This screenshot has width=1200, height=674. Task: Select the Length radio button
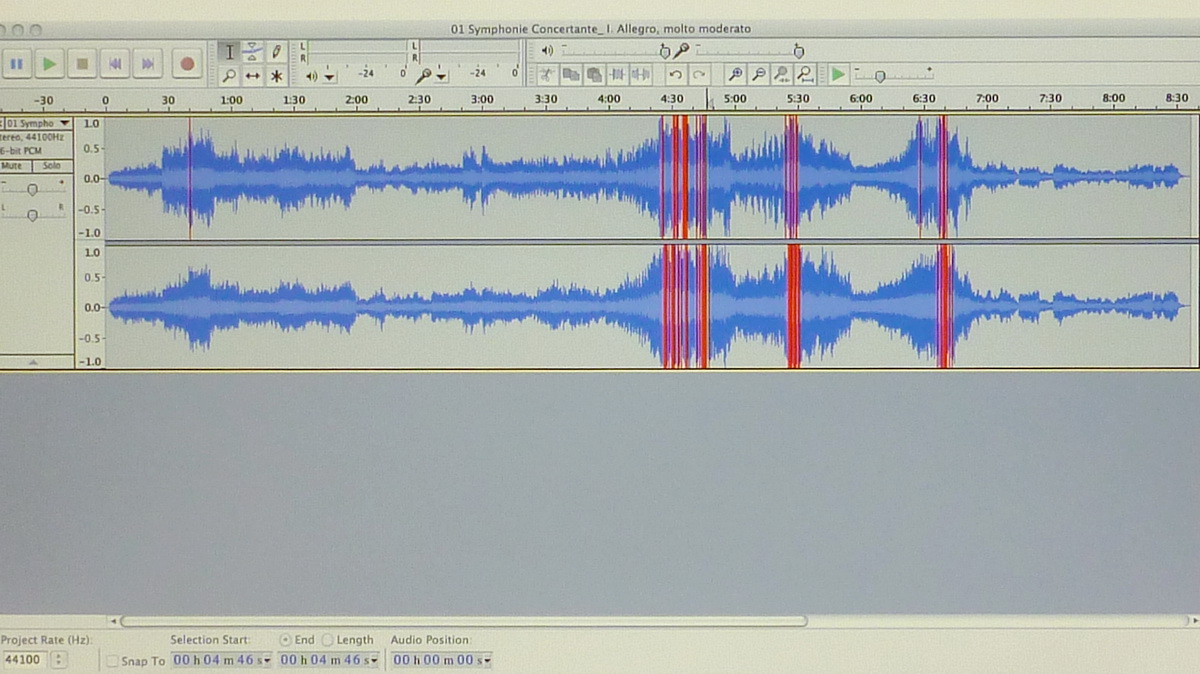328,640
